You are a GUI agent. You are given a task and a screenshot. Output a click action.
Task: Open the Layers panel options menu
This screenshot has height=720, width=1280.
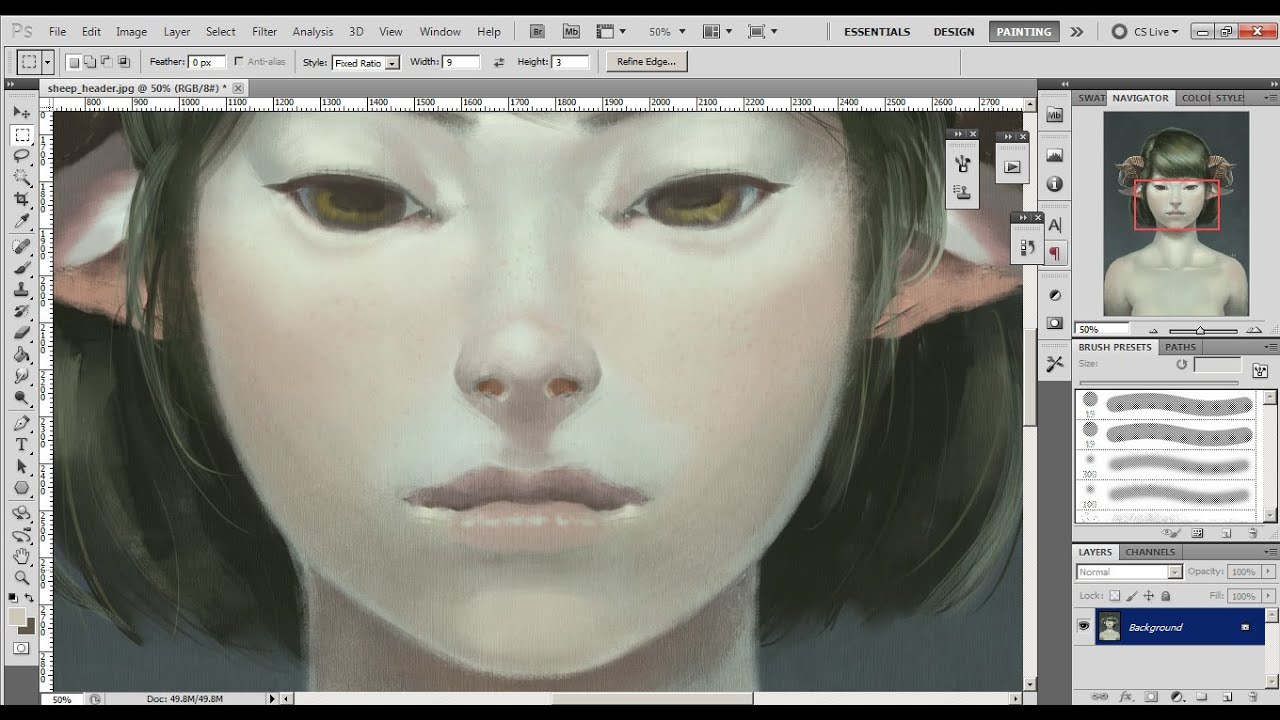coord(1272,552)
